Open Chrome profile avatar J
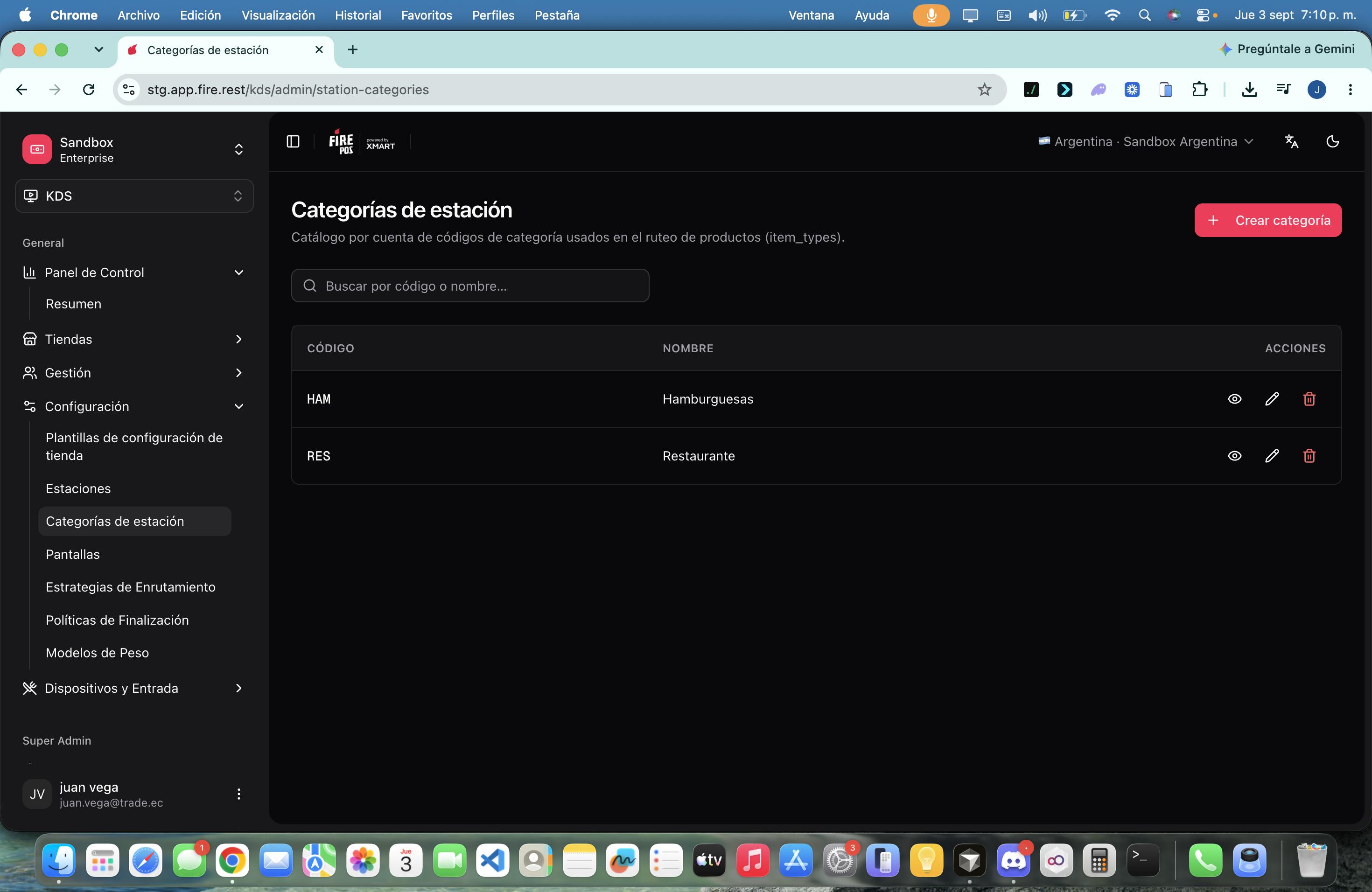The image size is (1372, 892). 1316,89
